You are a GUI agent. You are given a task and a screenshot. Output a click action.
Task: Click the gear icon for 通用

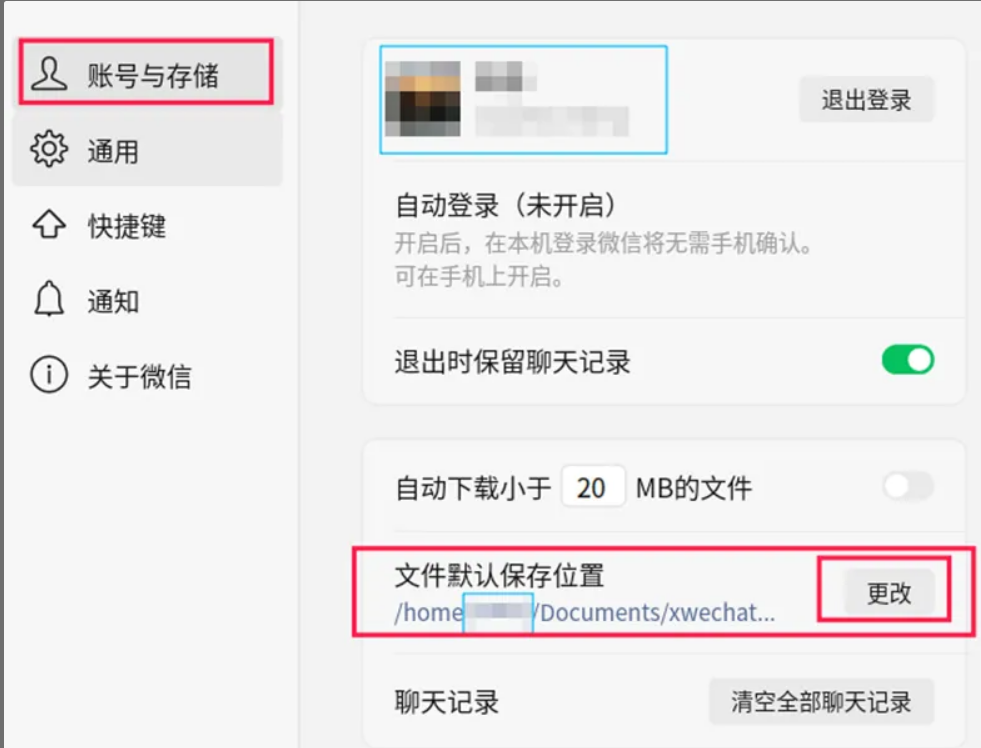click(x=49, y=149)
